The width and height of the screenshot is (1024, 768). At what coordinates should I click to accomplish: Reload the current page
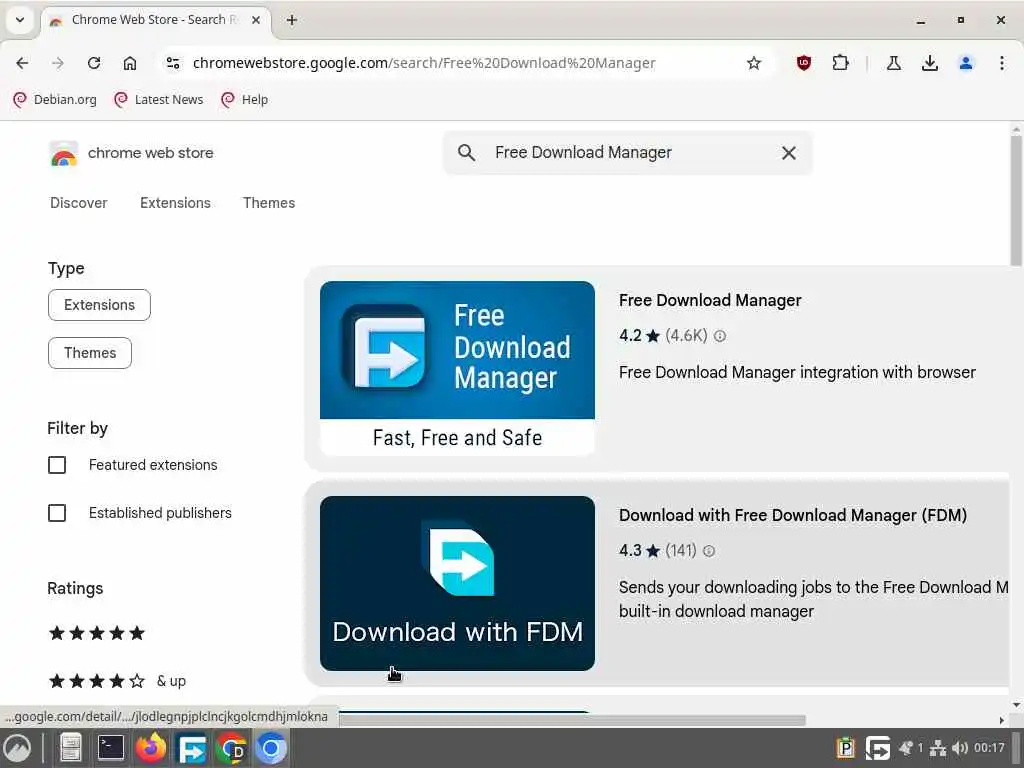coord(94,63)
